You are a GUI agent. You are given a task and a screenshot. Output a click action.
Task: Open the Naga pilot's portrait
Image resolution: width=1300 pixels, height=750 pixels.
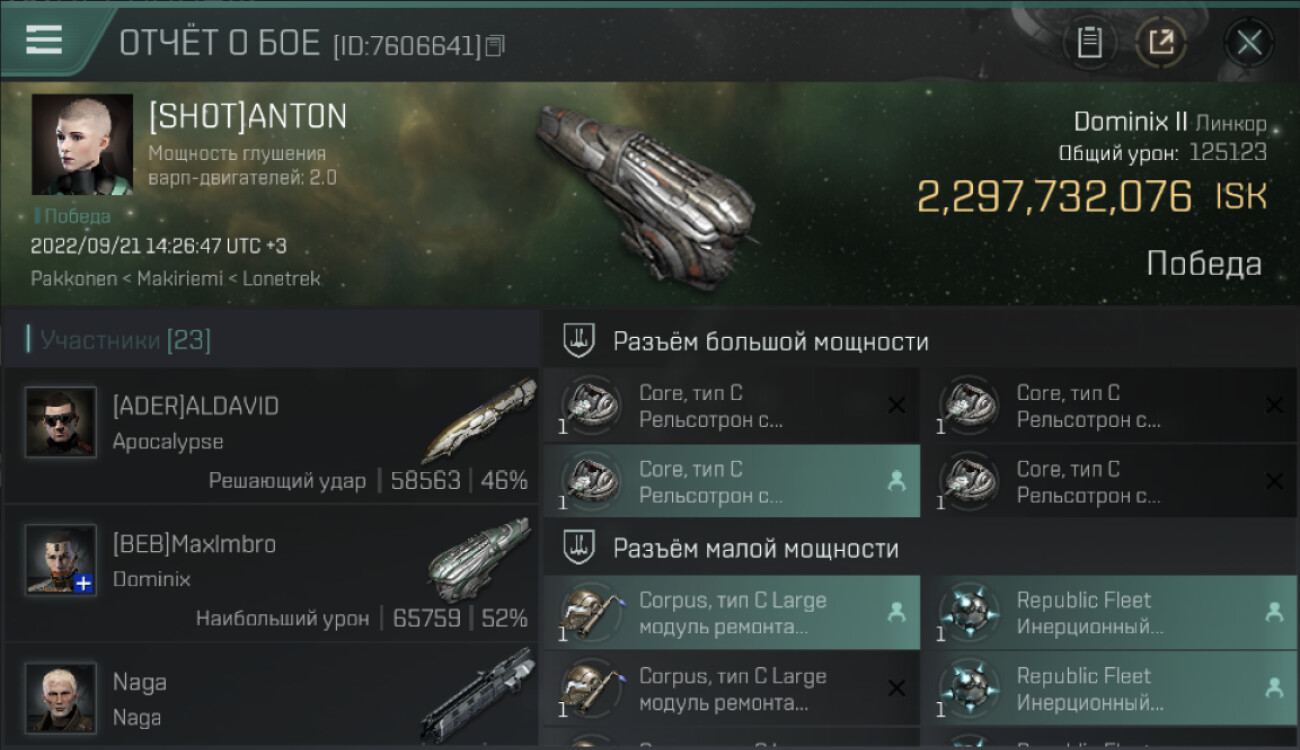pyautogui.click(x=61, y=697)
